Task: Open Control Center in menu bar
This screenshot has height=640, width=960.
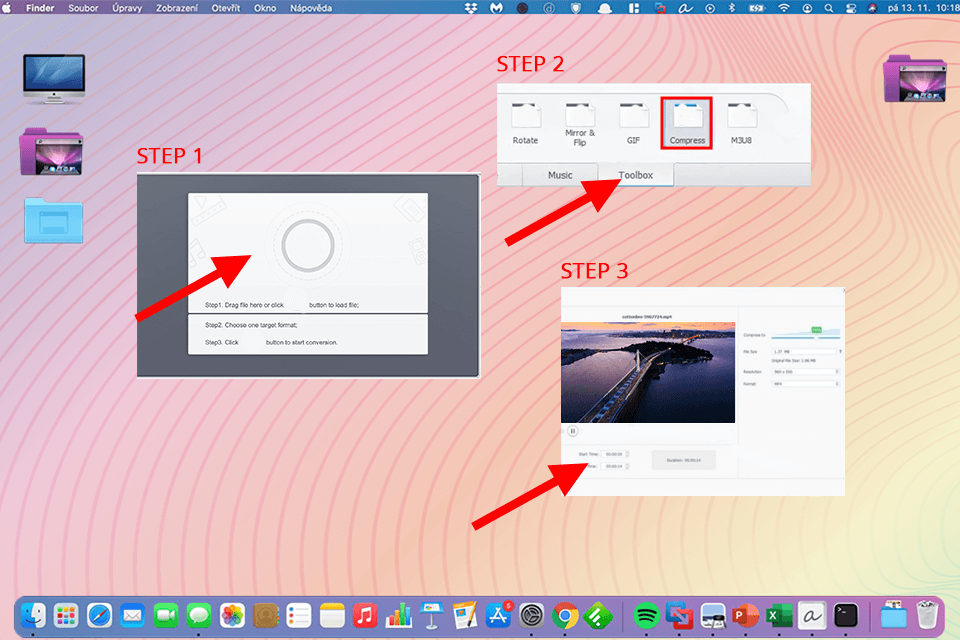Action: tap(850, 8)
